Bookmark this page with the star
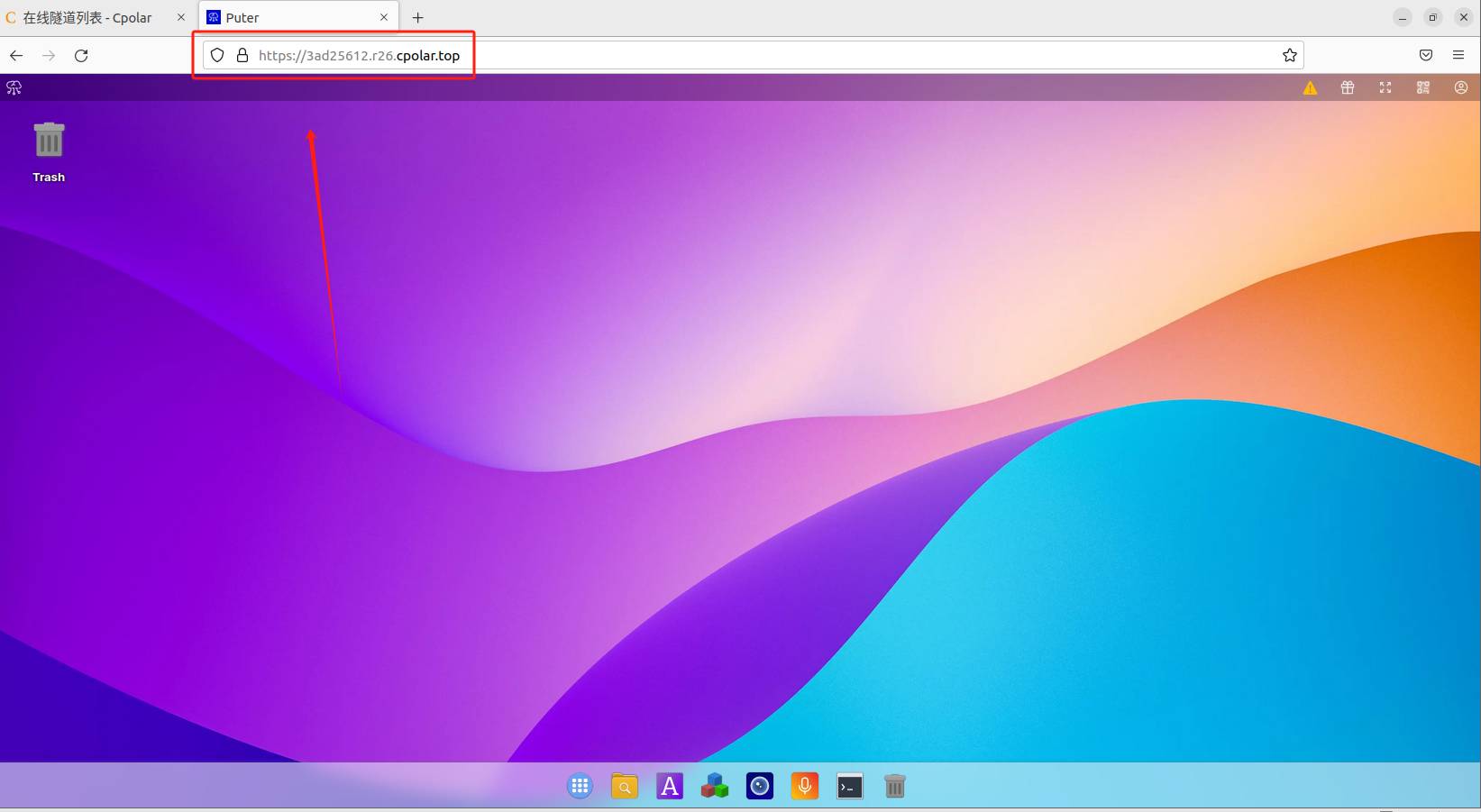 tap(1290, 55)
